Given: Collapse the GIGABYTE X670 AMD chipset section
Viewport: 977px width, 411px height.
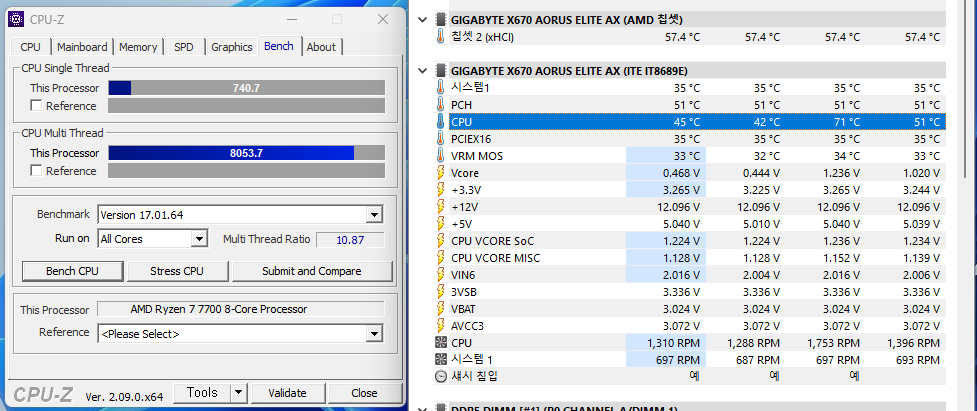Looking at the screenshot, I should 423,20.
